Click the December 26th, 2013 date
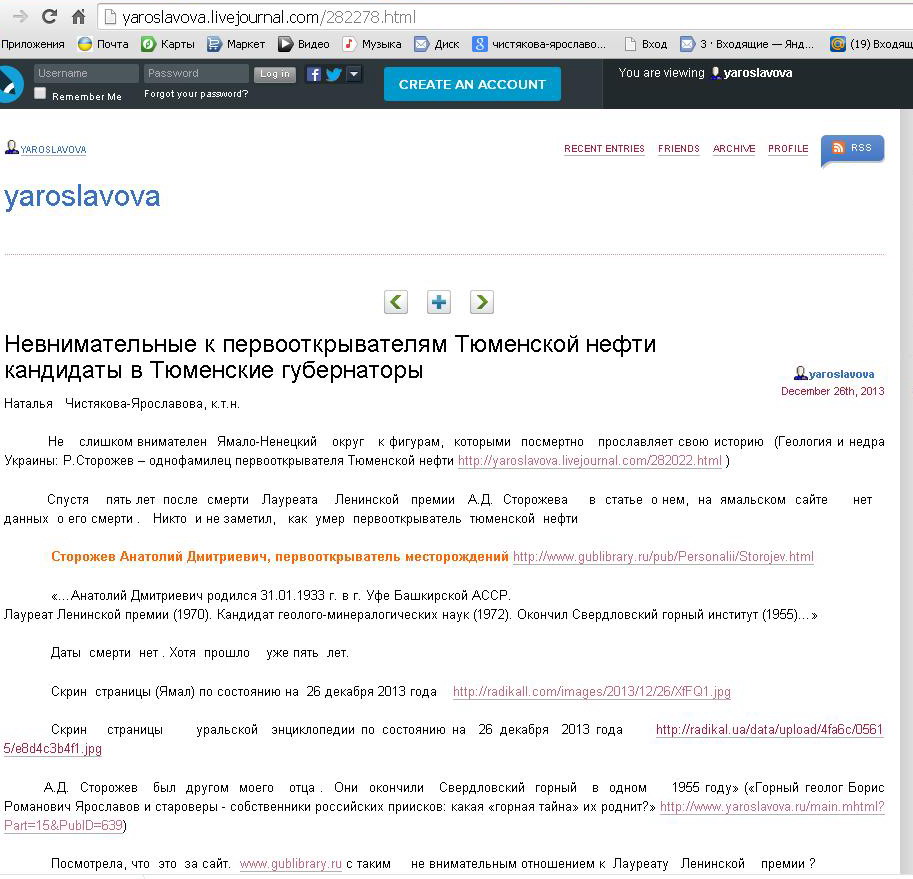 833,391
